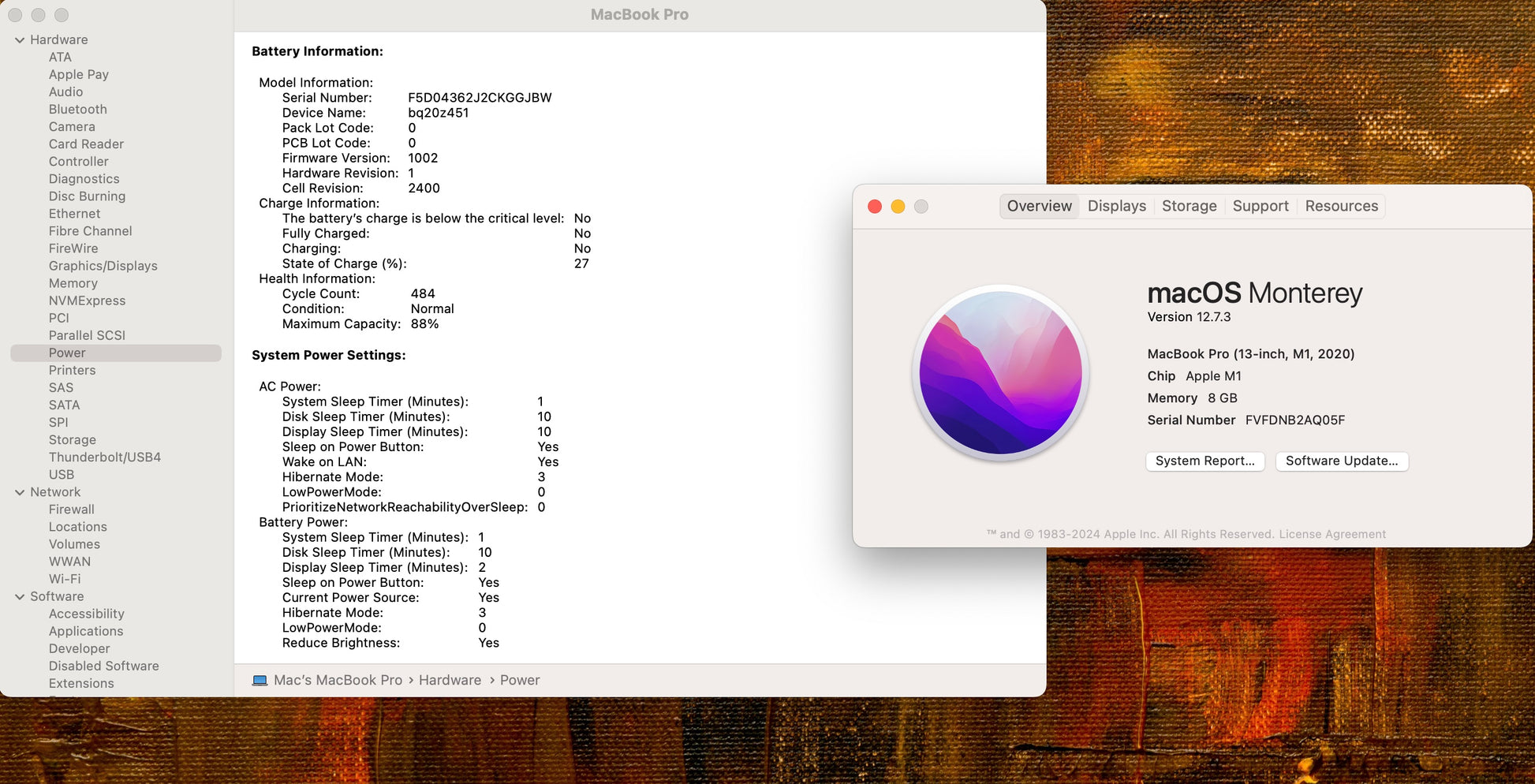
Task: Collapse the Software section chevron
Action: pos(20,597)
